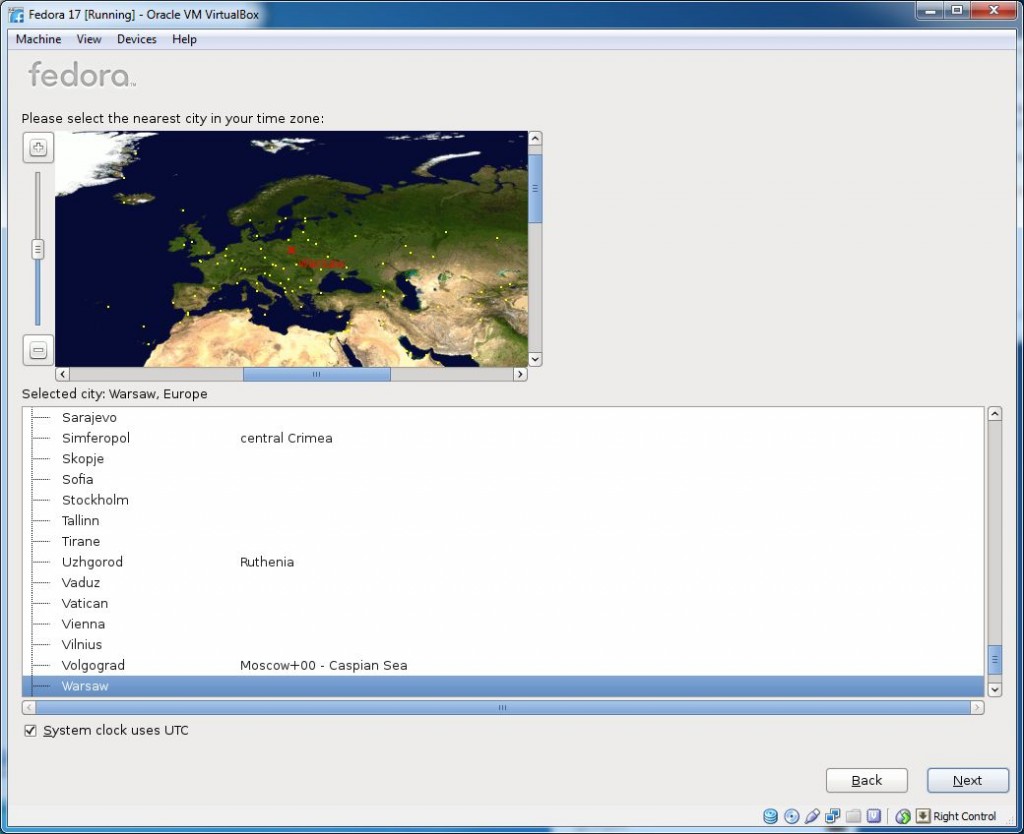
Task: Select the highlighted Warsaw row
Action: 503,686
